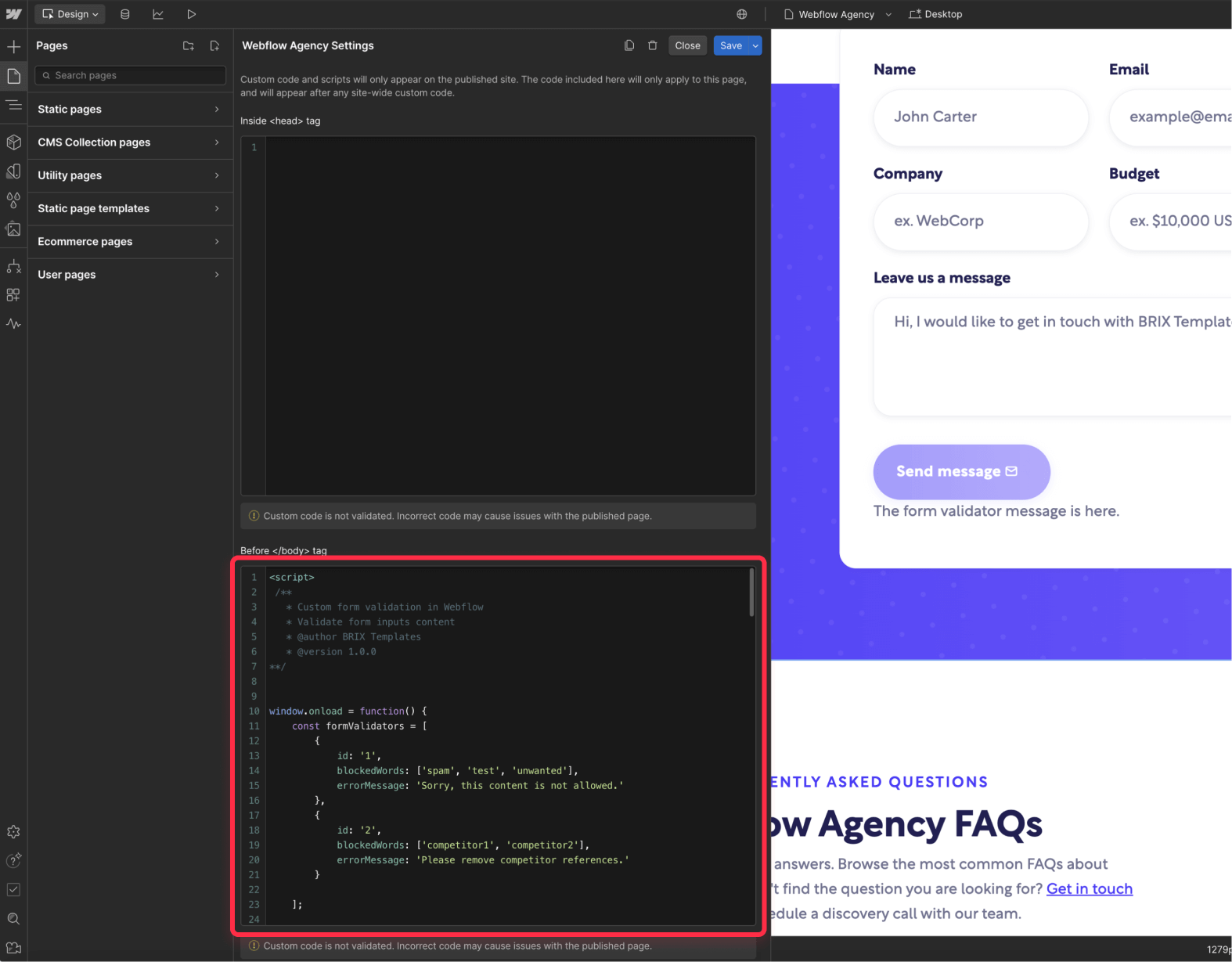Click the Leave us a message textarea
This screenshot has width=1232, height=962.
click(x=1053, y=356)
